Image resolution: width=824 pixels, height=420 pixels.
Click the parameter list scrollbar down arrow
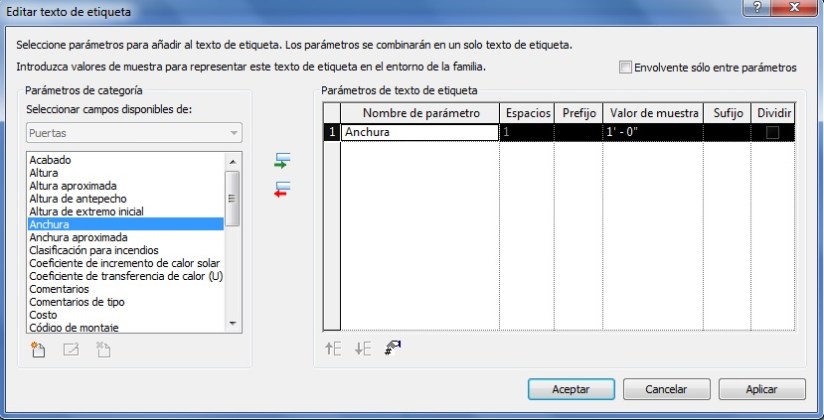[233, 324]
